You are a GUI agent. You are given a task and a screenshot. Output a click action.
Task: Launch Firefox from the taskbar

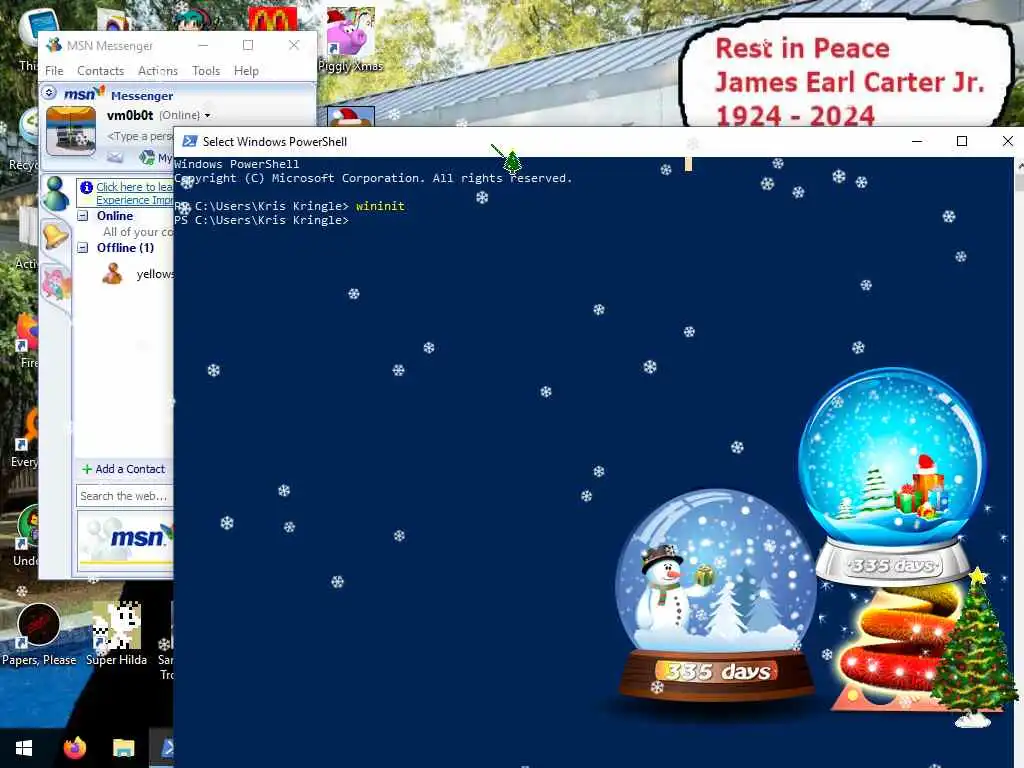(74, 748)
